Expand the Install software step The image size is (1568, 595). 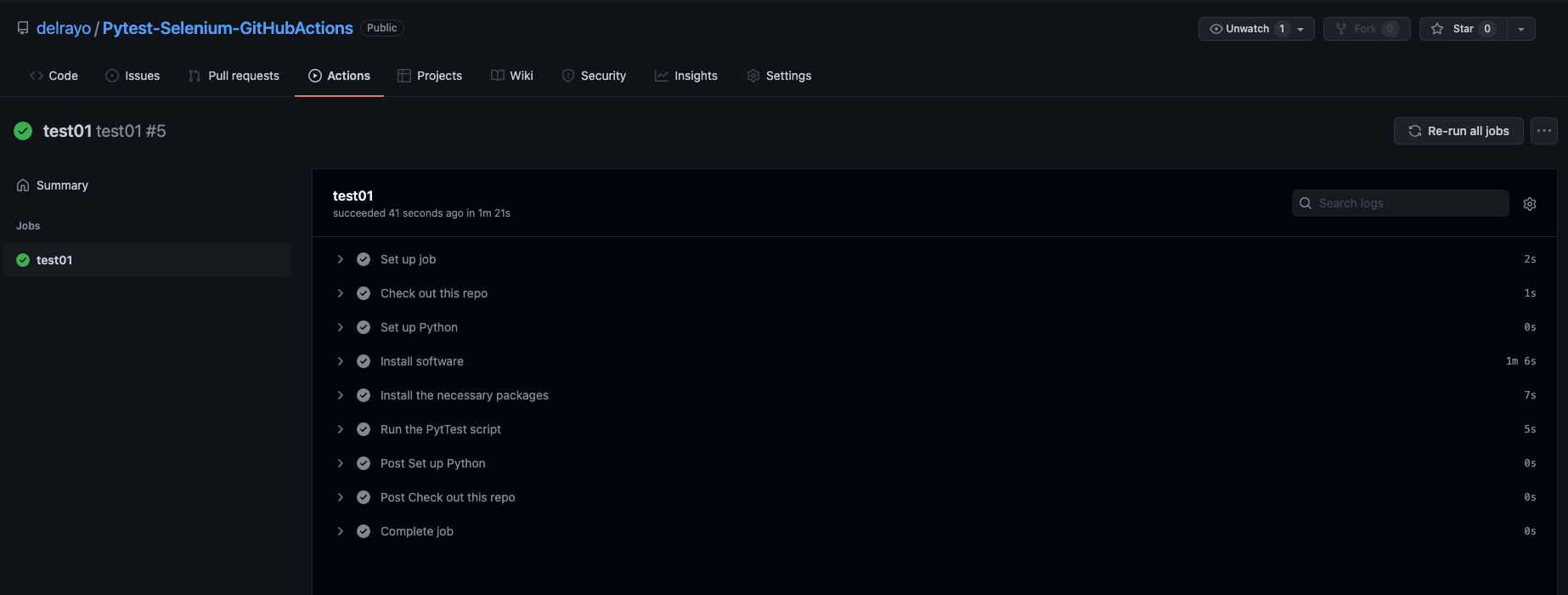341,361
